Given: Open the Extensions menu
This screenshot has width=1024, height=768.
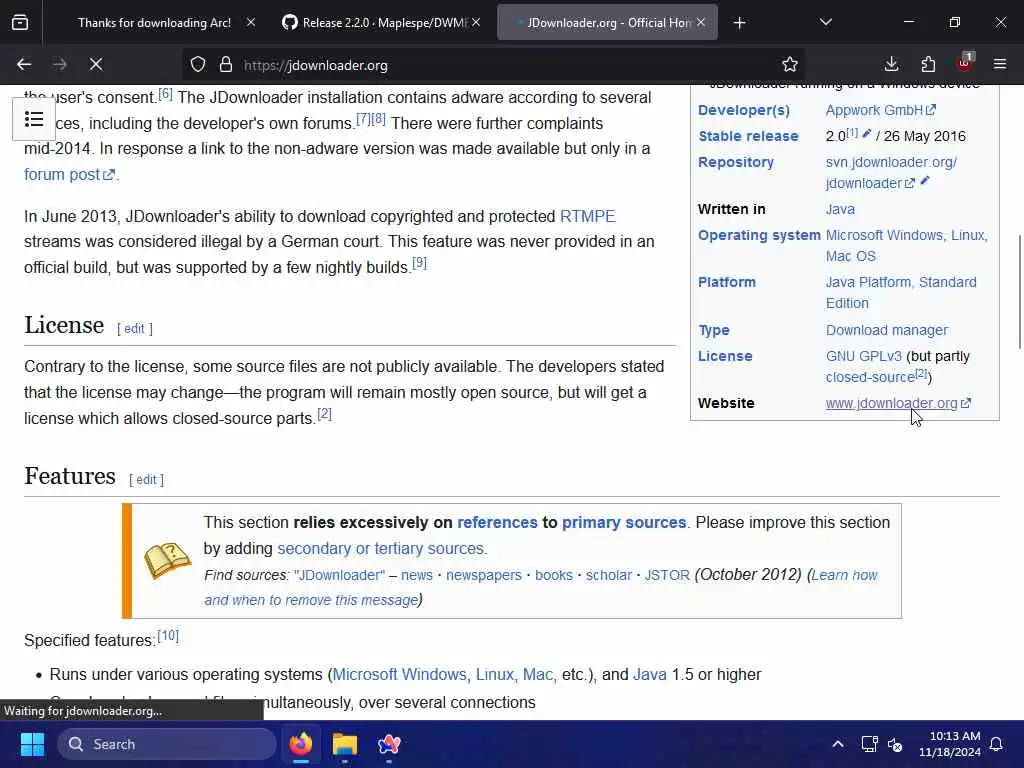Looking at the screenshot, I should pos(928,65).
